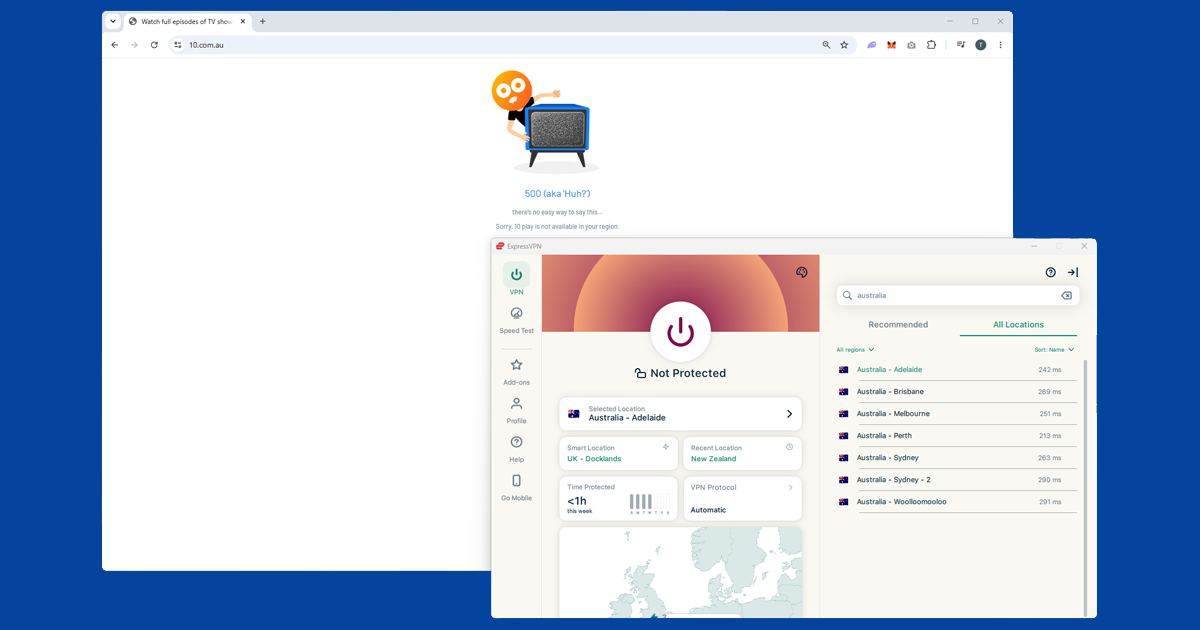Select Australia - Sydney - 2 location
1200x630 pixels.
[957, 480]
